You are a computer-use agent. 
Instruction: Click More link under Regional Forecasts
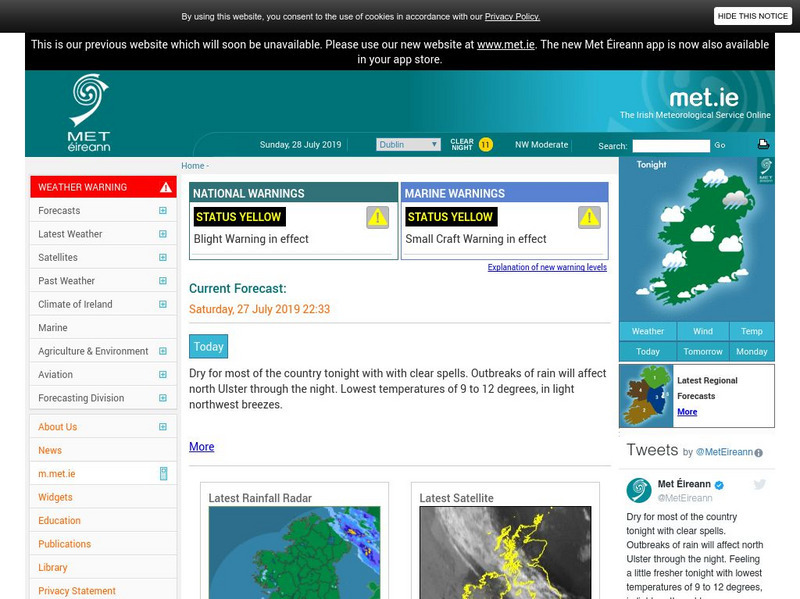click(687, 412)
